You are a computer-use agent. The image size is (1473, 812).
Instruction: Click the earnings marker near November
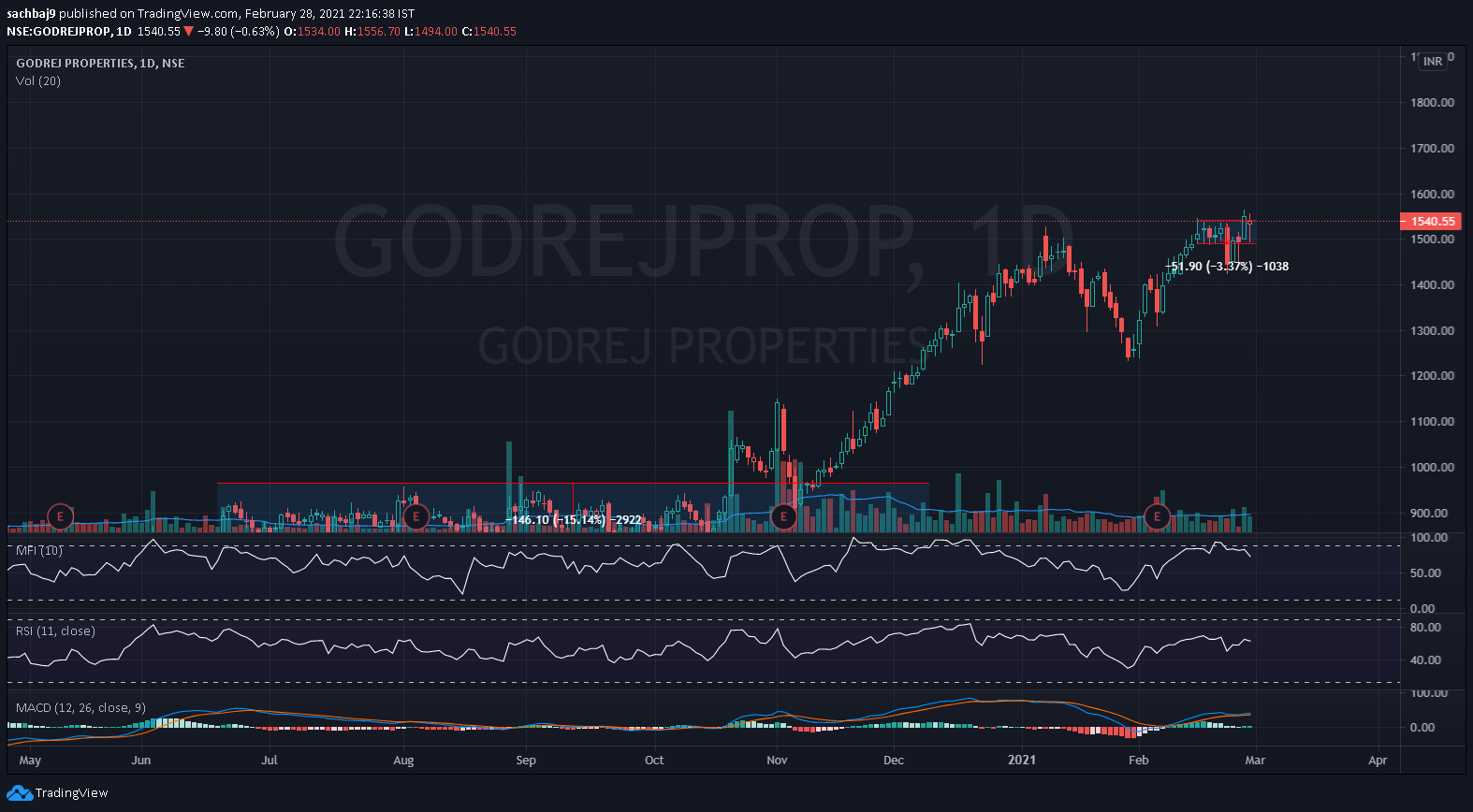783,516
